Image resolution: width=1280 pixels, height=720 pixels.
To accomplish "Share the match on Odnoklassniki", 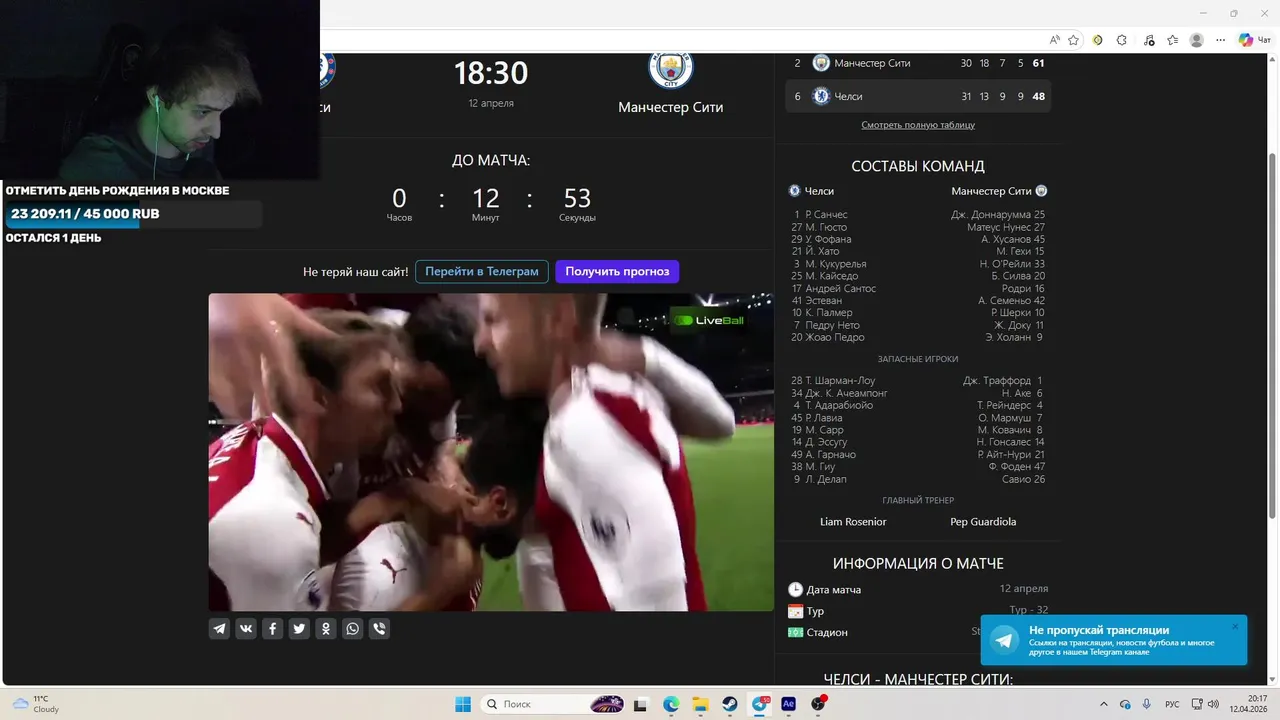I will point(326,629).
